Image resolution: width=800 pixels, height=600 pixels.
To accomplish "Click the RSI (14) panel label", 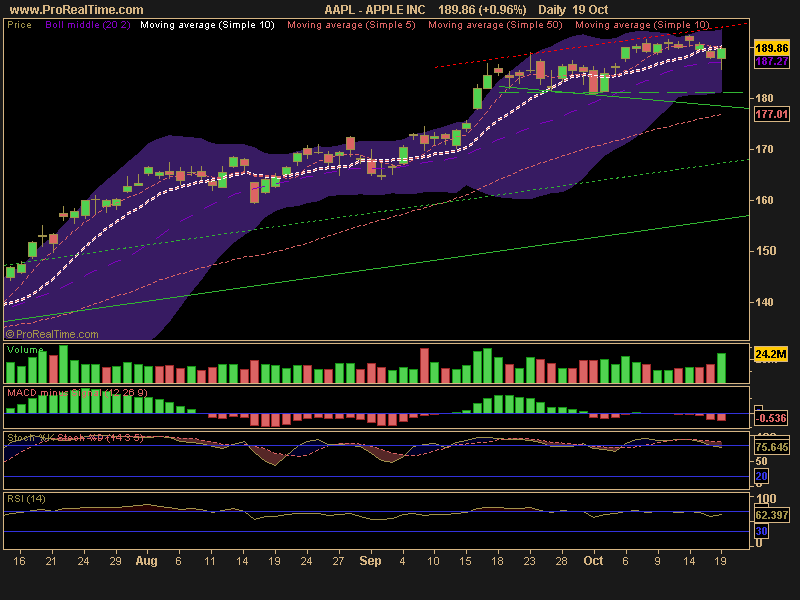I will [x=26, y=499].
